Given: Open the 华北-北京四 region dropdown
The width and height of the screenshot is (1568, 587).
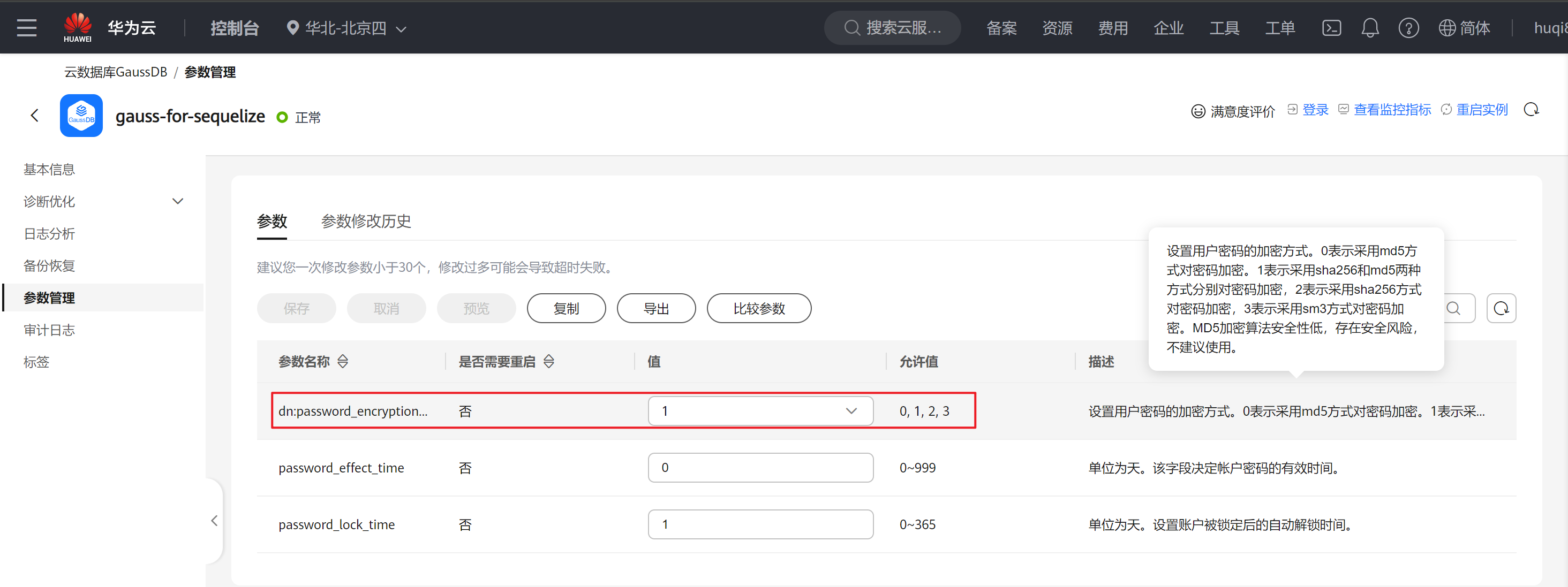Looking at the screenshot, I should 347,28.
